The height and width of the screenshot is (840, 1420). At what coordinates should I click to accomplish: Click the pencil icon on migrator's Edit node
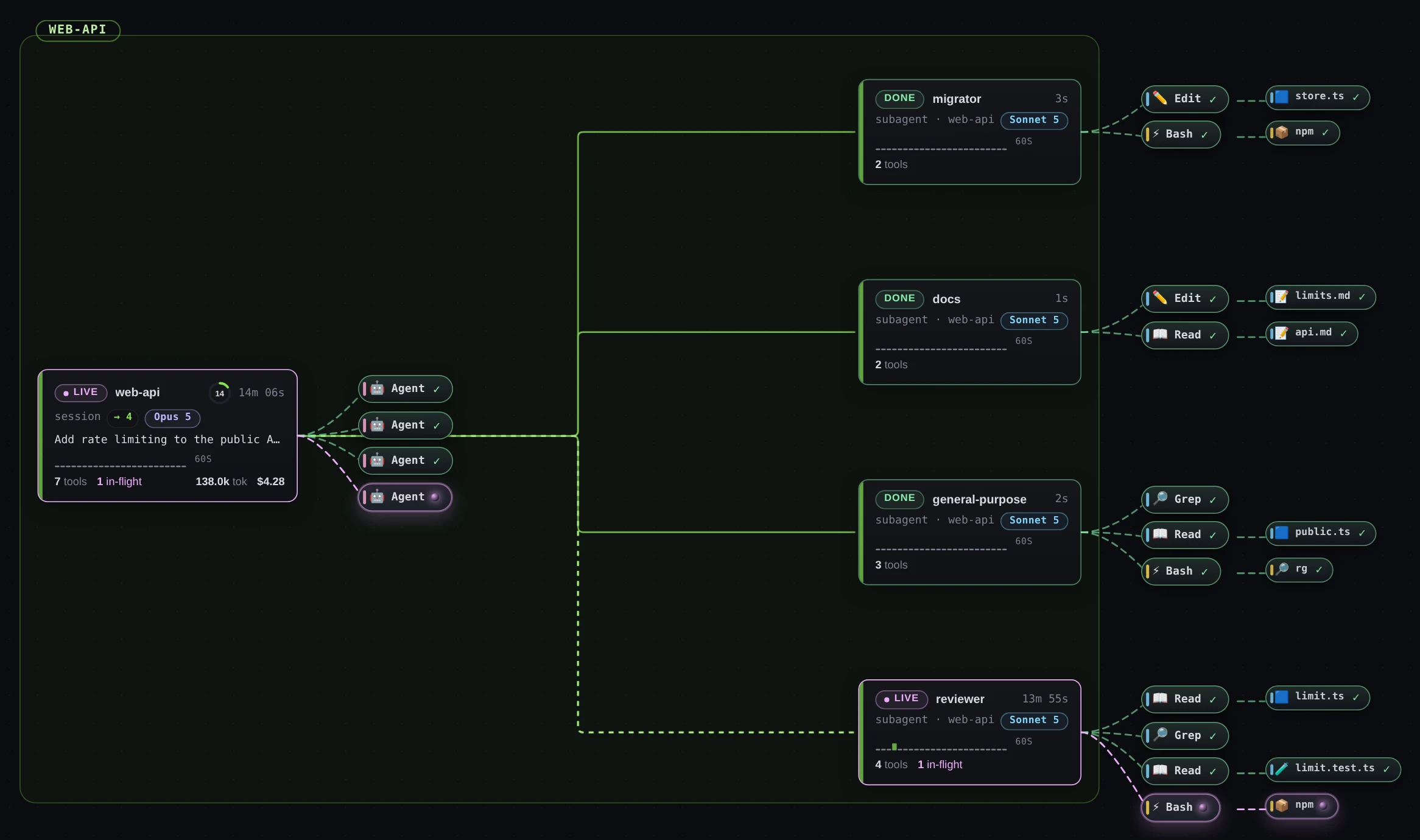(x=1160, y=99)
